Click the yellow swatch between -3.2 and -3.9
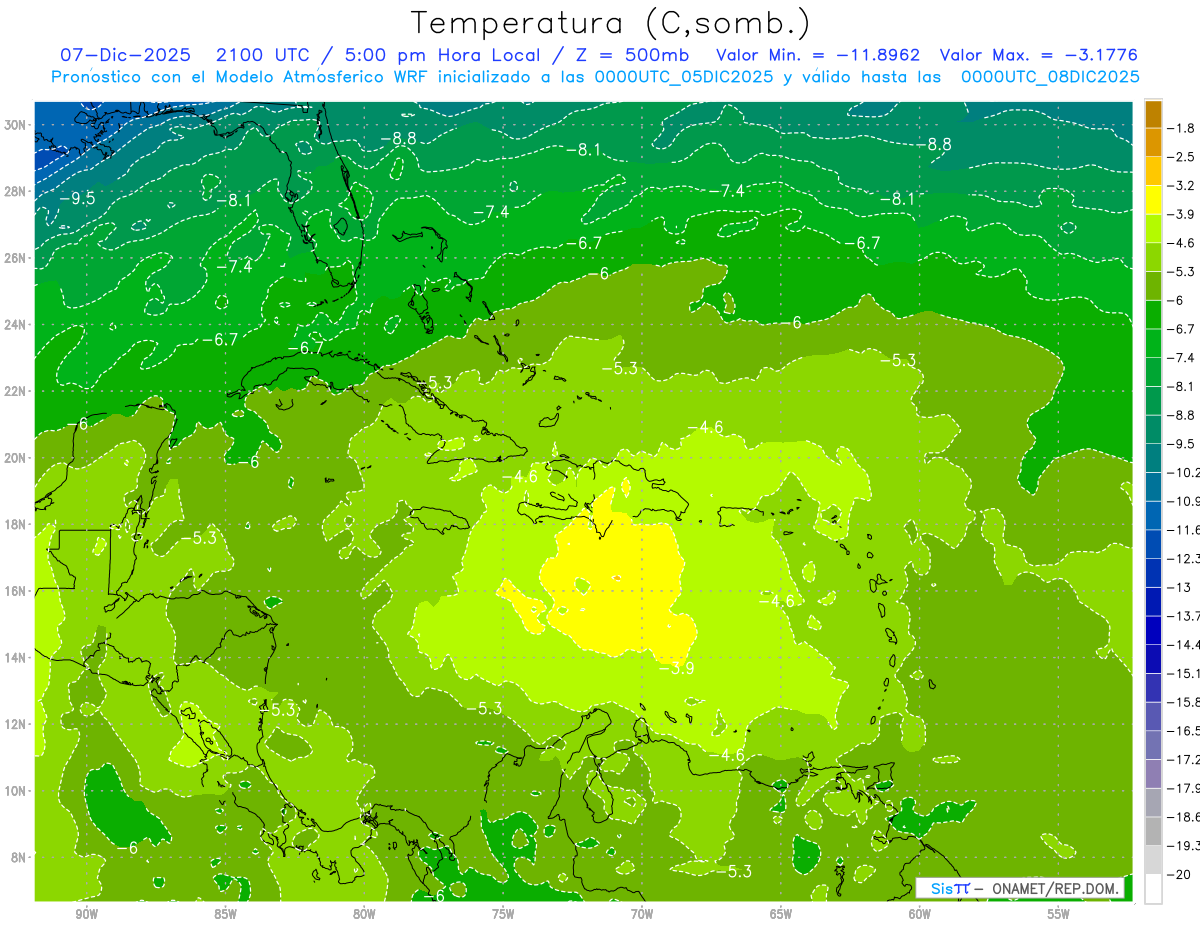The width and height of the screenshot is (1200, 927). pos(1153,200)
